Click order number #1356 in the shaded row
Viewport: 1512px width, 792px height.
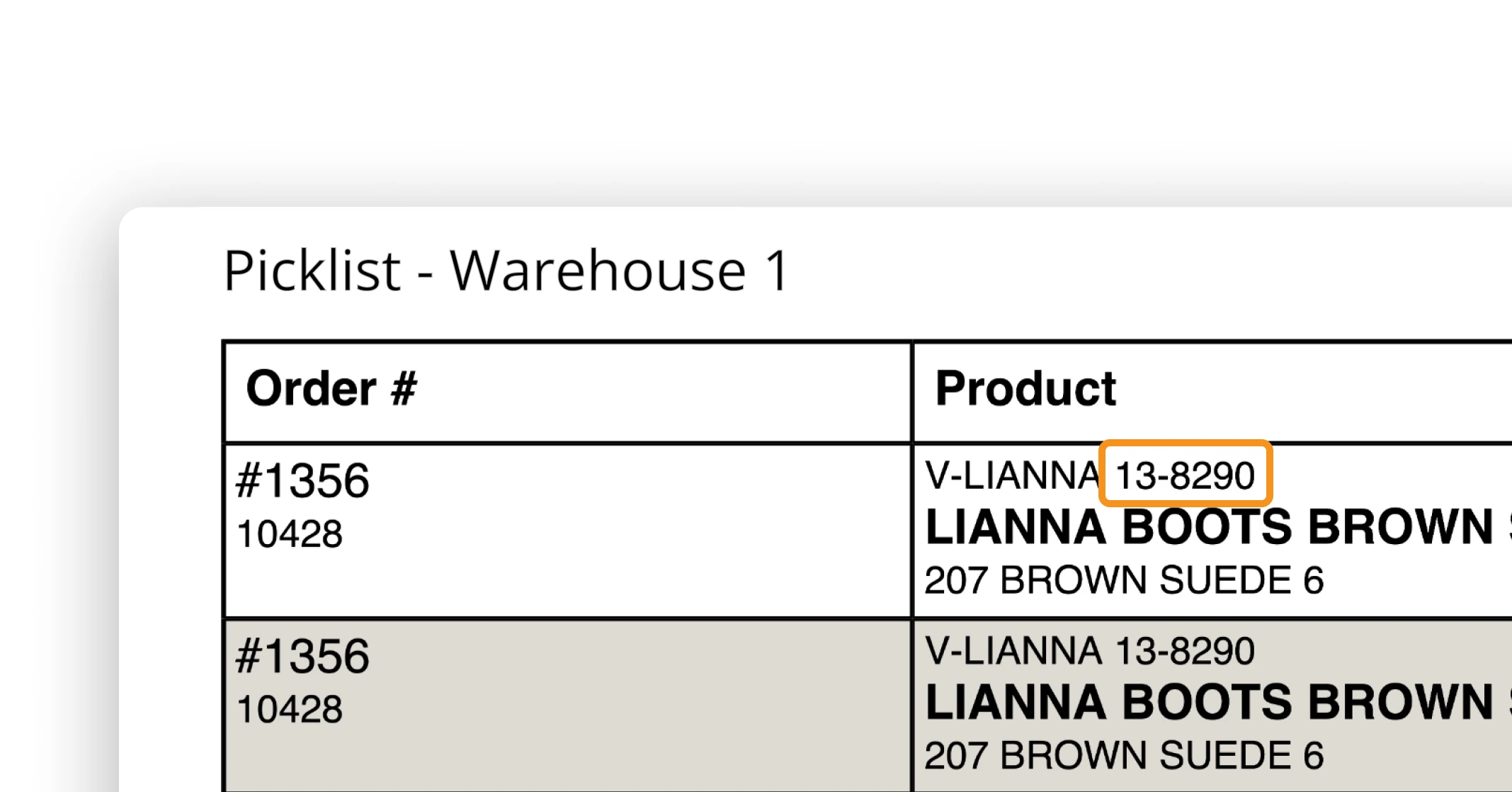coord(302,656)
